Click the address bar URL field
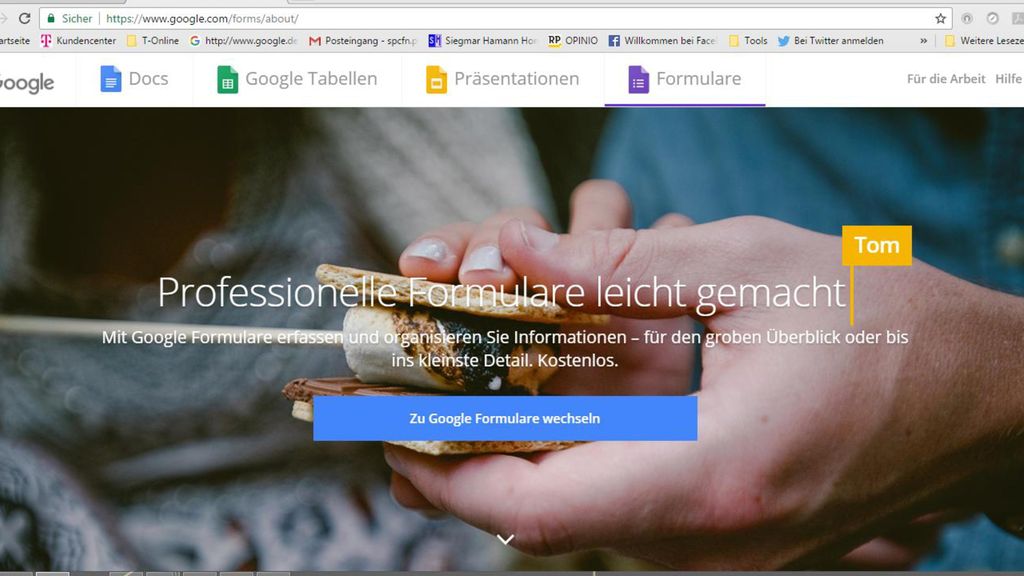 coord(496,18)
